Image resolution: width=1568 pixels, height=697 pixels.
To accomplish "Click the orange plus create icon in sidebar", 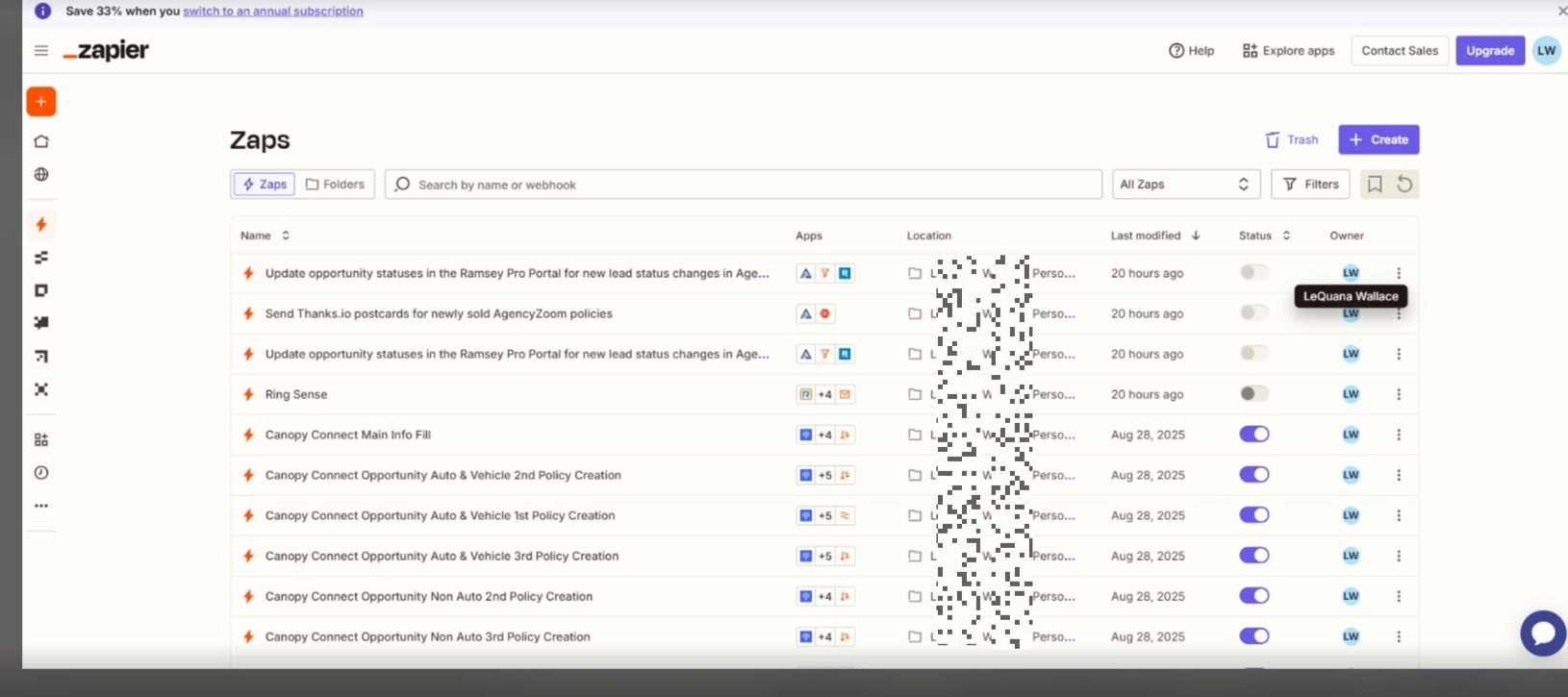I will click(x=40, y=102).
